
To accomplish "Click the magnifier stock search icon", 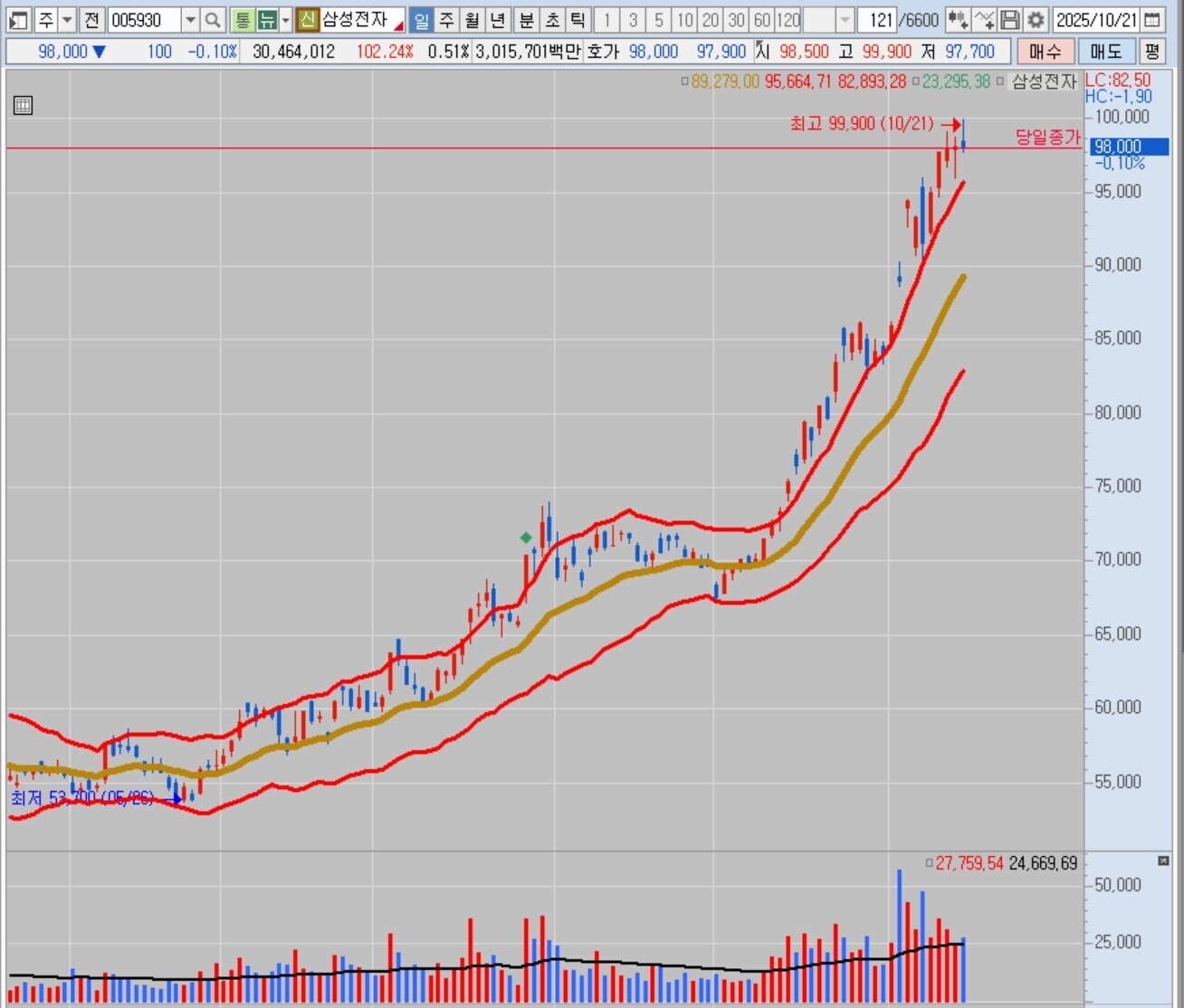I will 213,20.
